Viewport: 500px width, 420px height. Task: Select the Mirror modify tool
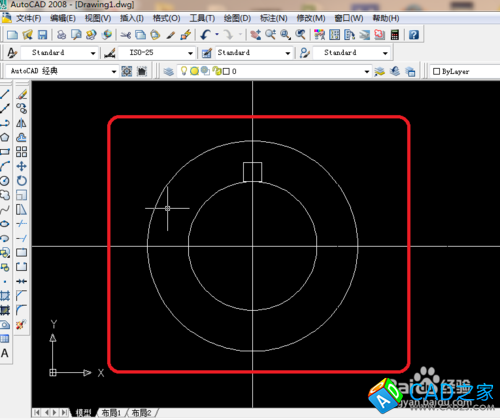tap(21, 123)
